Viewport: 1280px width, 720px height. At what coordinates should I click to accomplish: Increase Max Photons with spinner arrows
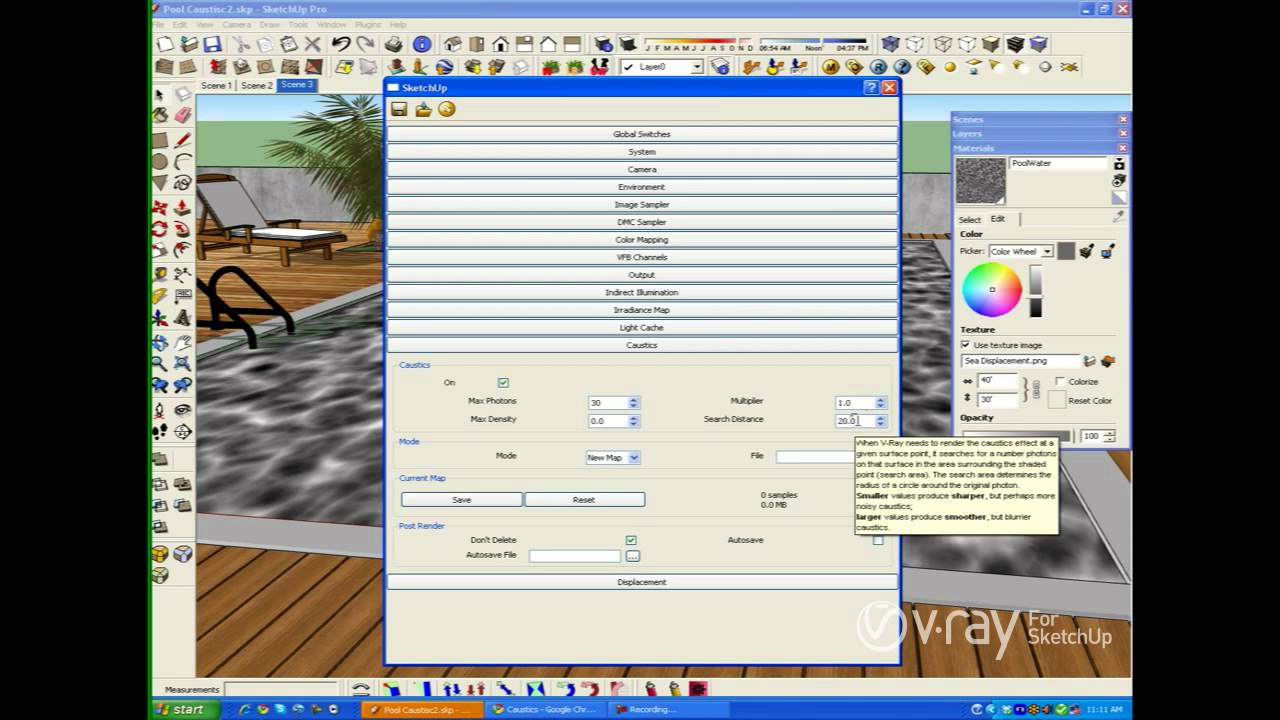633,402
